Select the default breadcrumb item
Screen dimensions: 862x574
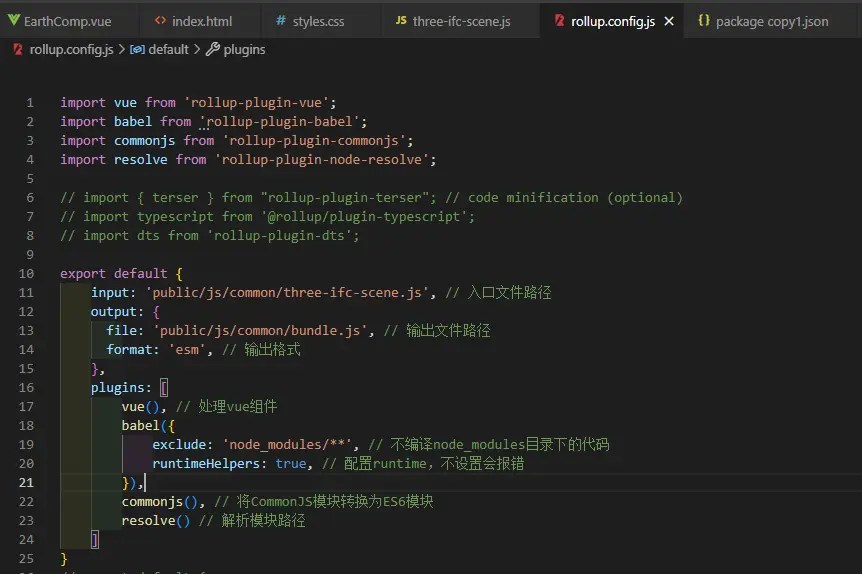[168, 49]
